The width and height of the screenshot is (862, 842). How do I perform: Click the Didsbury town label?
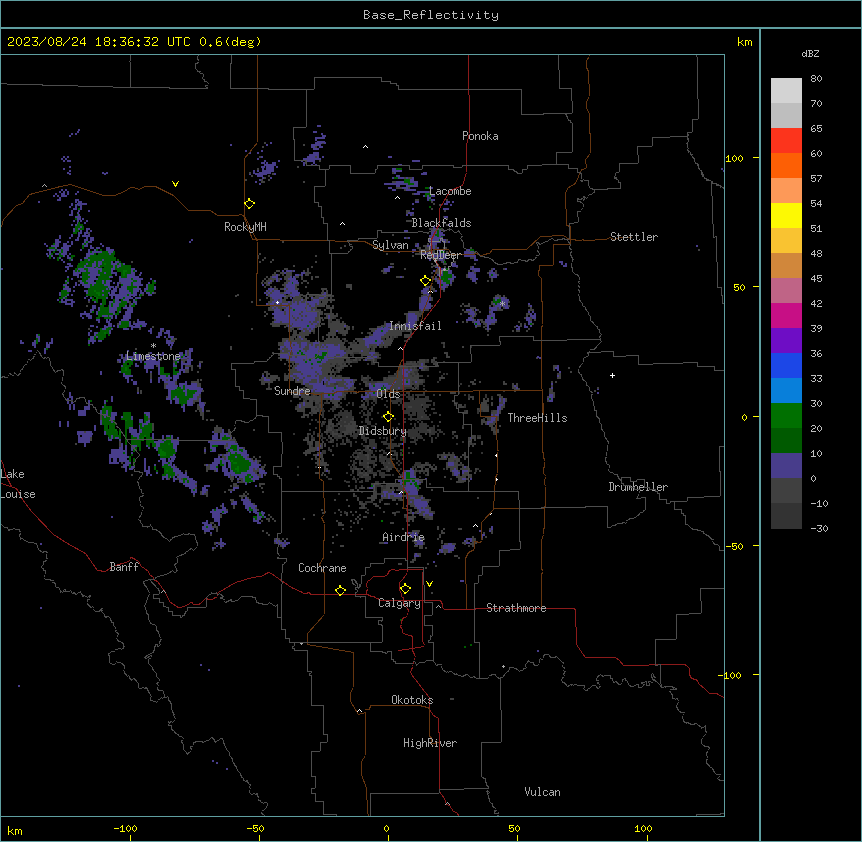(x=383, y=431)
